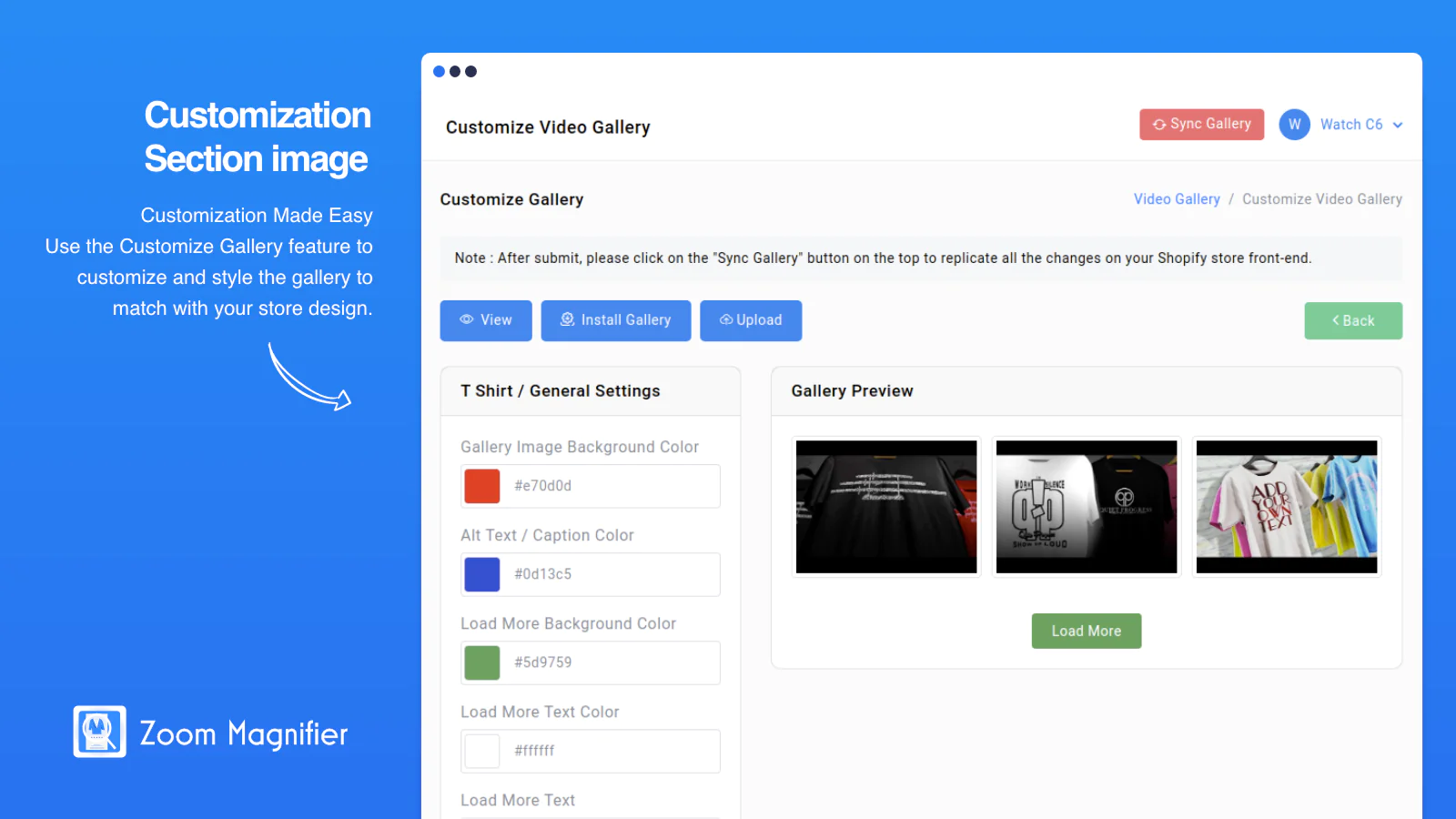Open the W user avatar
Viewport: 1456px width, 819px height.
[1294, 125]
